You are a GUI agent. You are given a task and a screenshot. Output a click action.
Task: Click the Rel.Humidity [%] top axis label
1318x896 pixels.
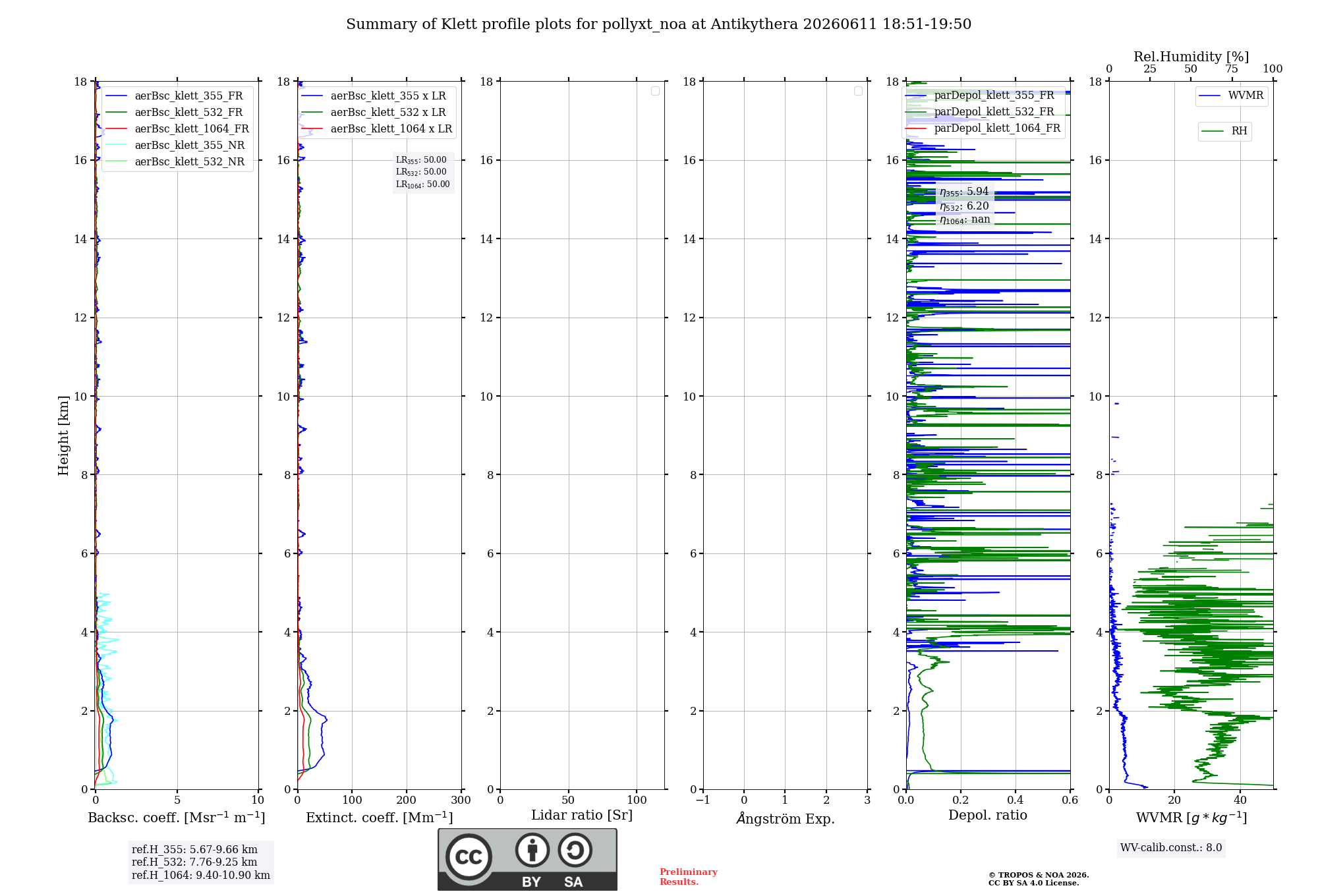click(x=1191, y=57)
